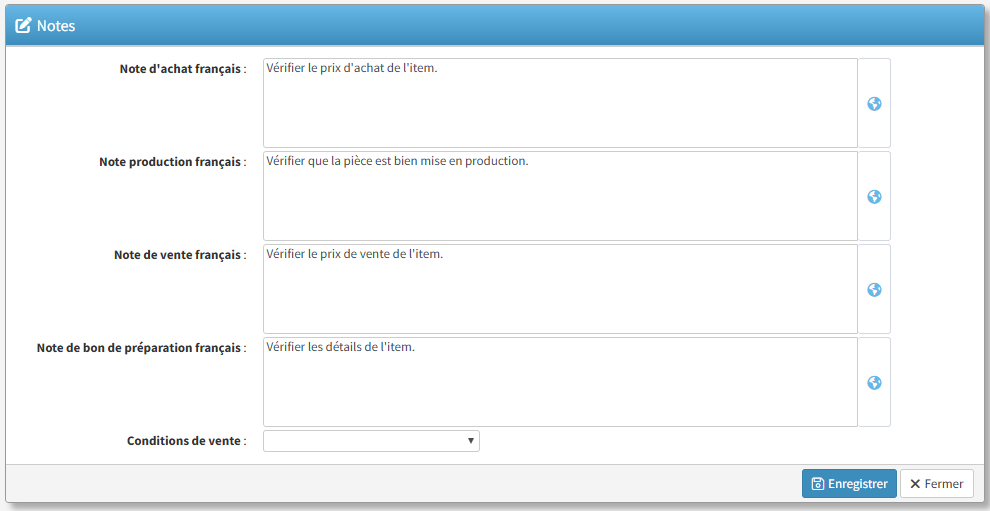Save the notes with Enregistrer

[x=849, y=484]
